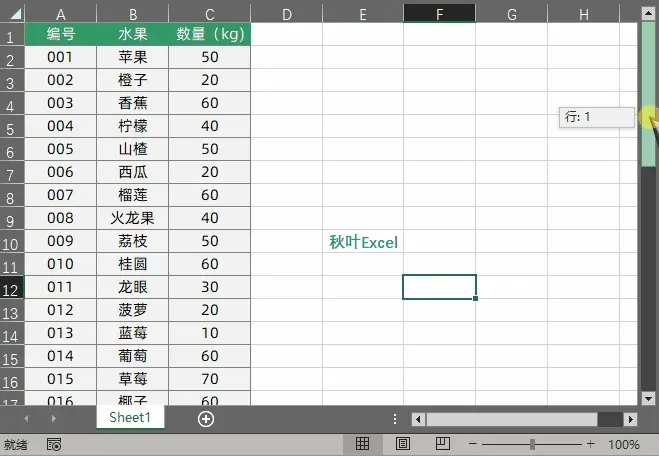Select the 桂圆 cell

point(133,264)
